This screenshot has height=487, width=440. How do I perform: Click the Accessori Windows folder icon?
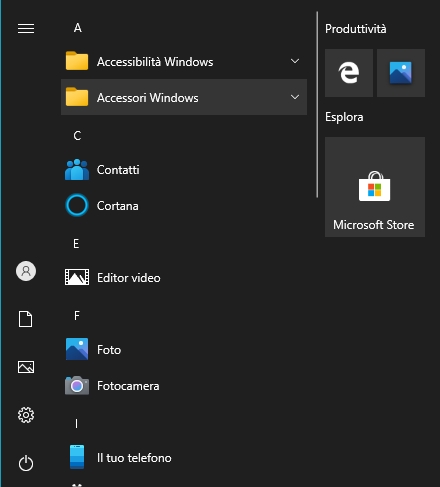[77, 97]
